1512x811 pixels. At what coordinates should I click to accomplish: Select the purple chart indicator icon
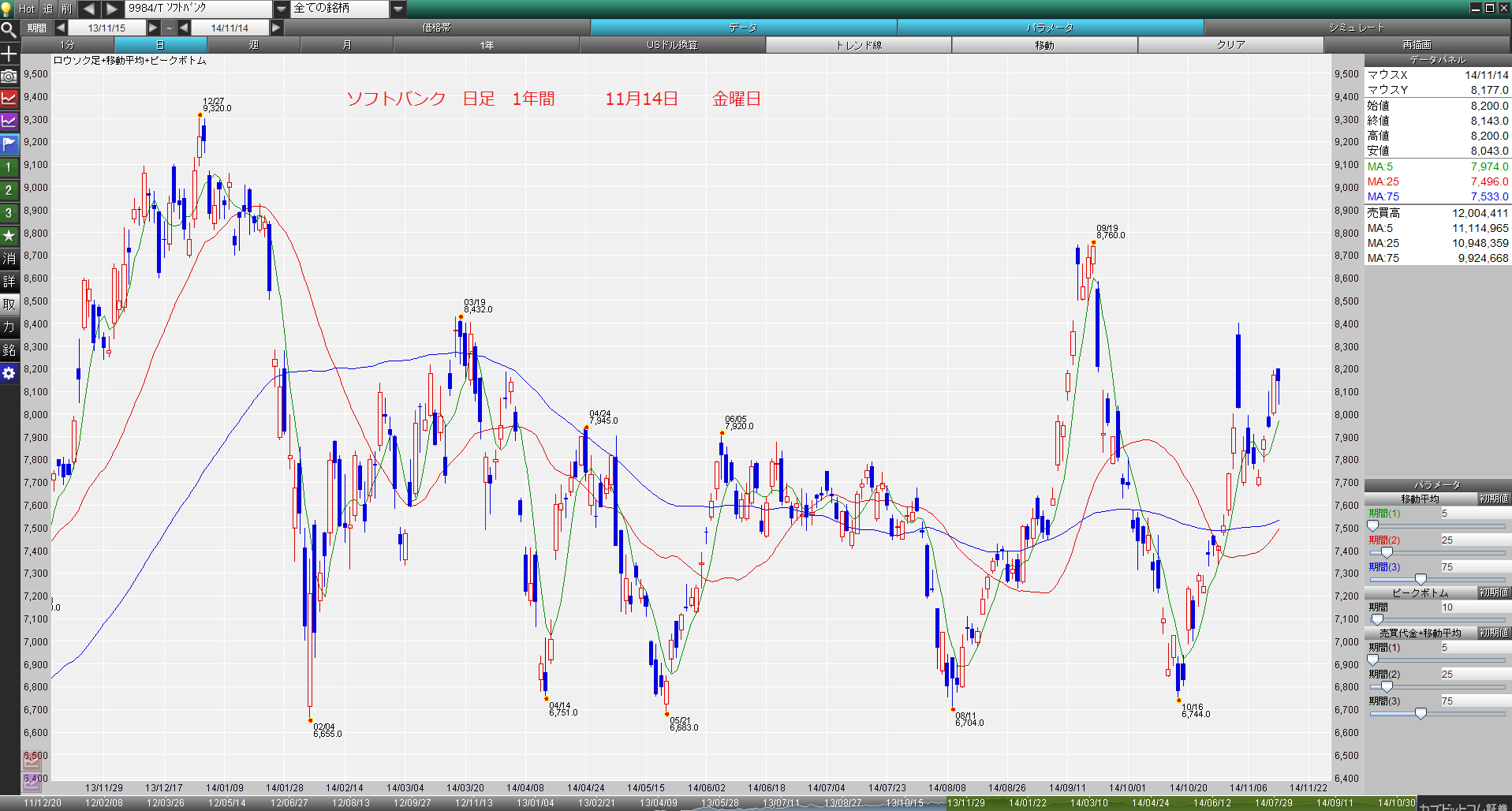point(9,122)
